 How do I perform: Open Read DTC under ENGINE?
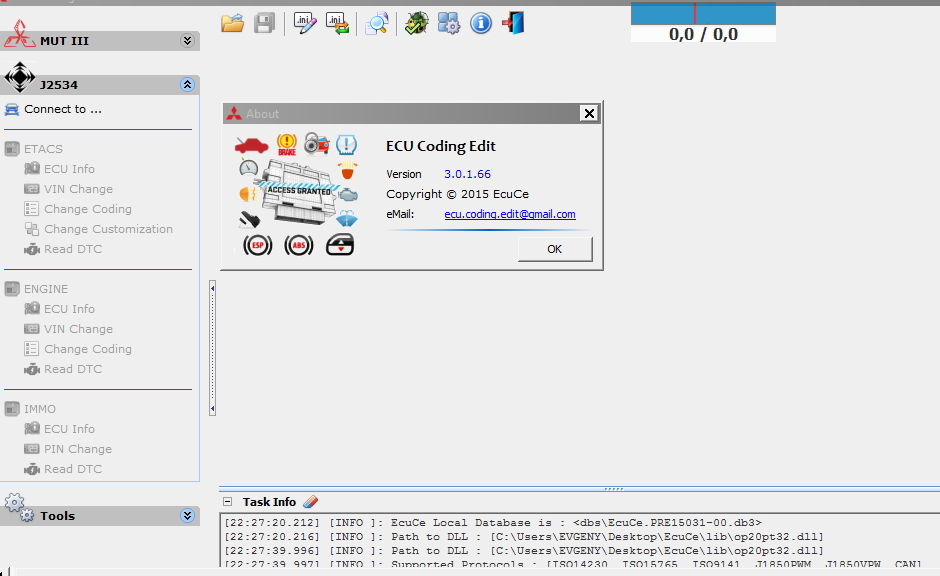(x=73, y=369)
